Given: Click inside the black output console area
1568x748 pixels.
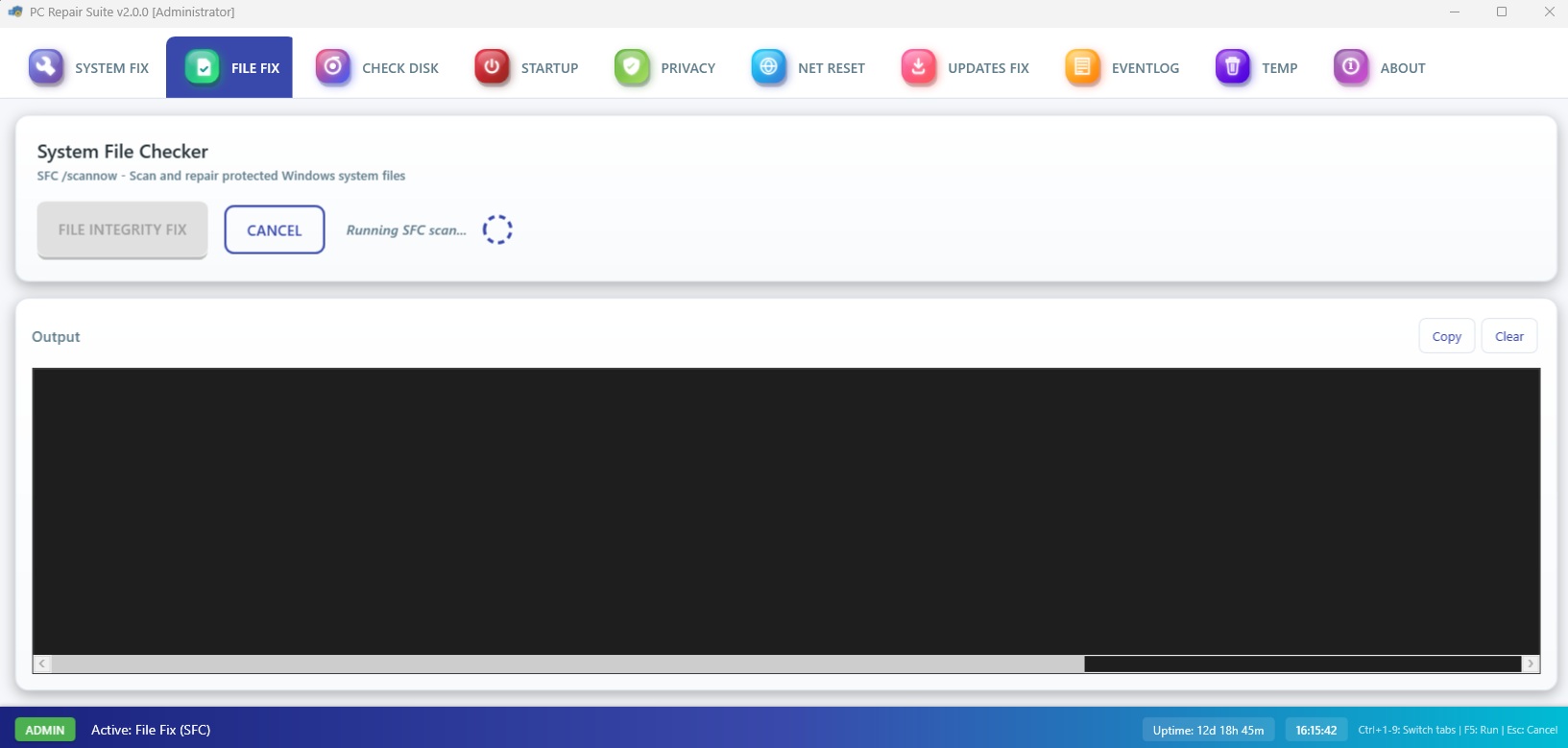Looking at the screenshot, I should 785,512.
